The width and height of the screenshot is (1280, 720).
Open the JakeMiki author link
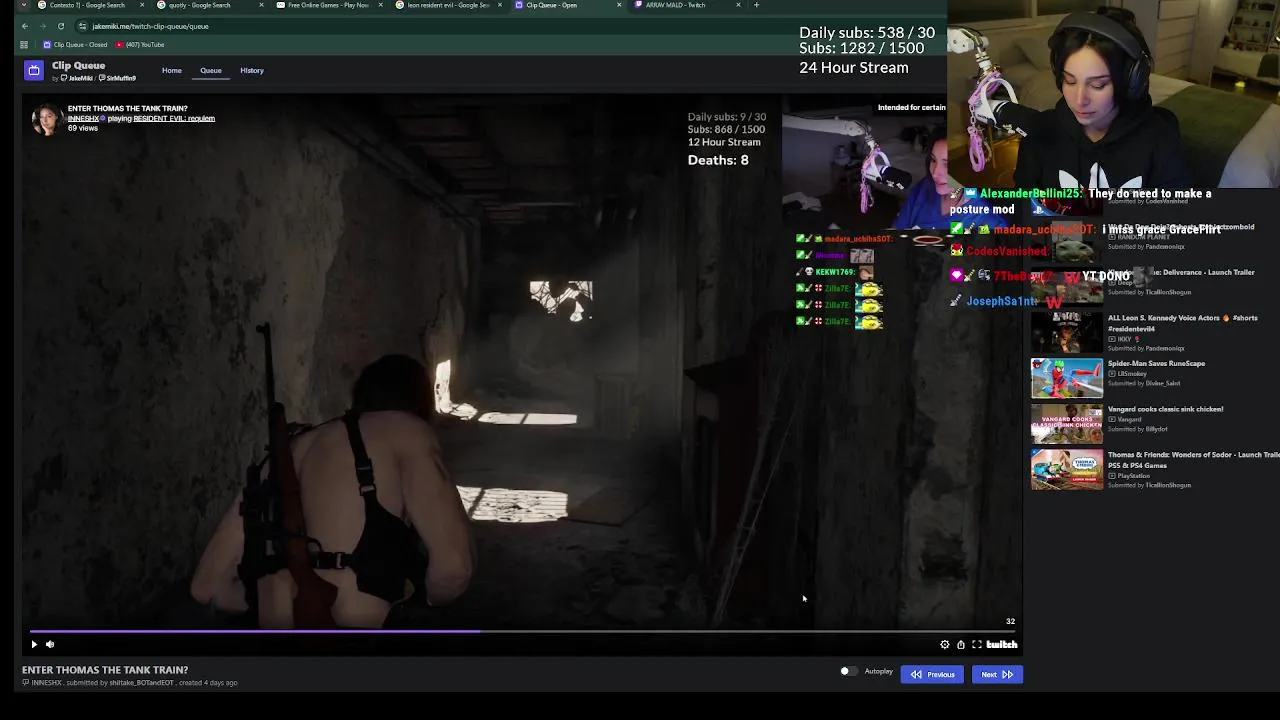[78, 78]
